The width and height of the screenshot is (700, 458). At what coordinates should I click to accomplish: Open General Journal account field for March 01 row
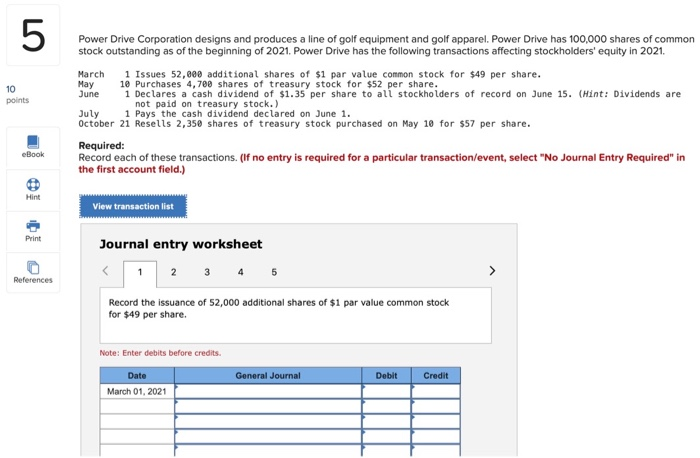point(268,391)
